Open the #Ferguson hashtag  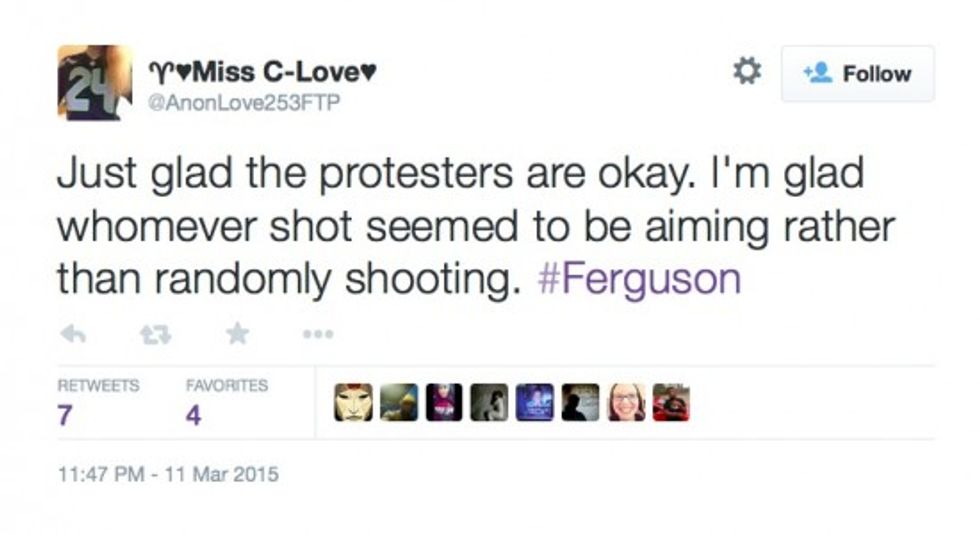(639, 279)
